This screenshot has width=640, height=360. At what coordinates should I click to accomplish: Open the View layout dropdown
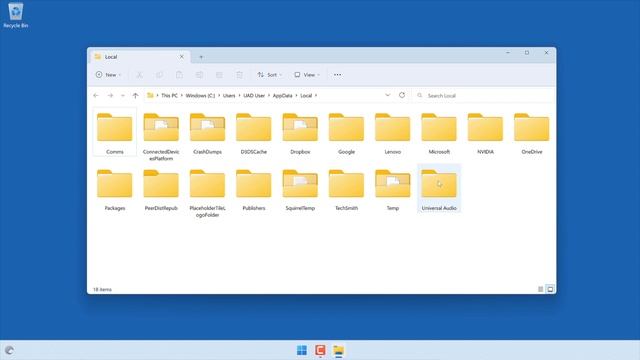pyautogui.click(x=307, y=75)
